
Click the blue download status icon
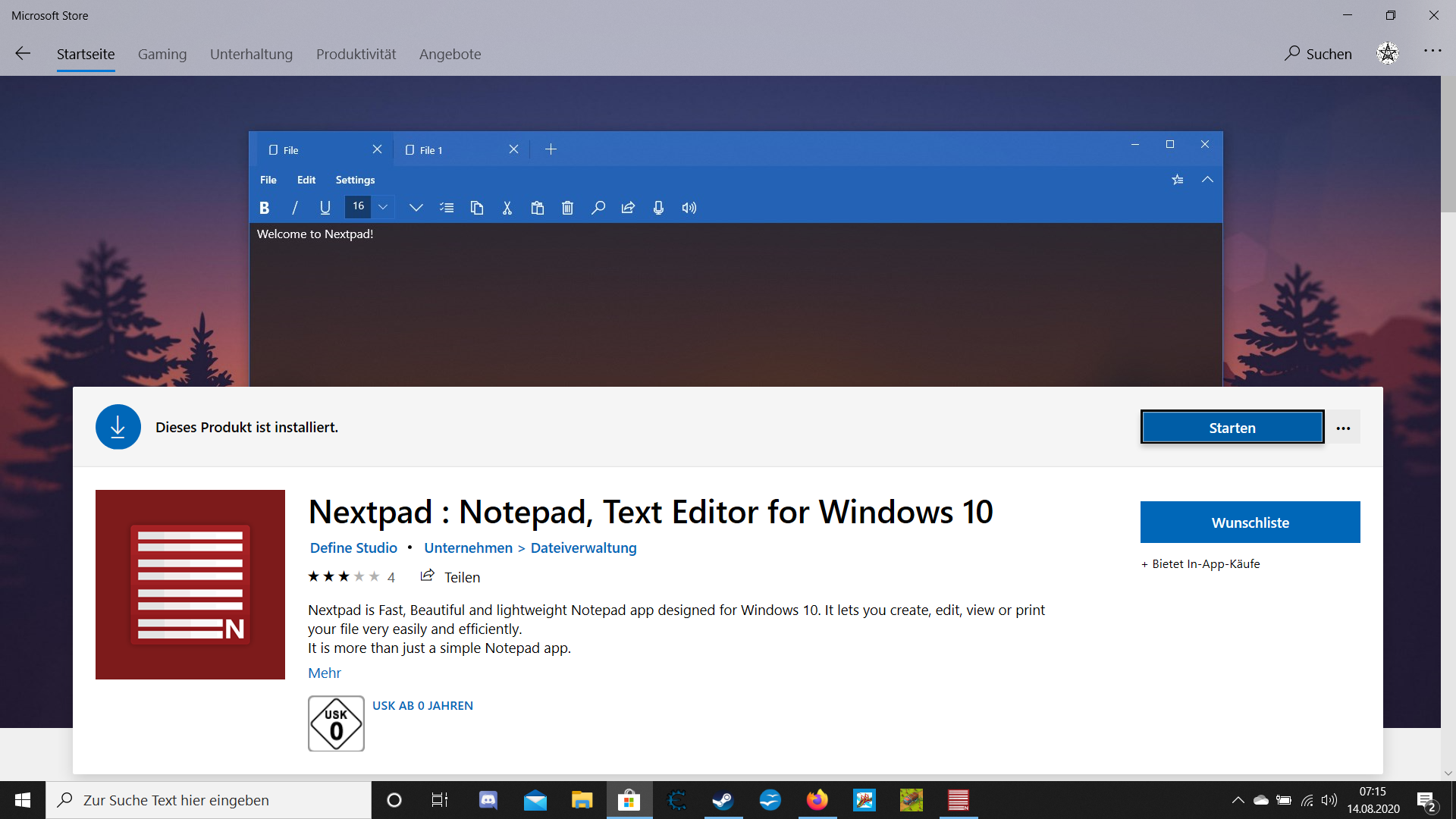coord(118,427)
